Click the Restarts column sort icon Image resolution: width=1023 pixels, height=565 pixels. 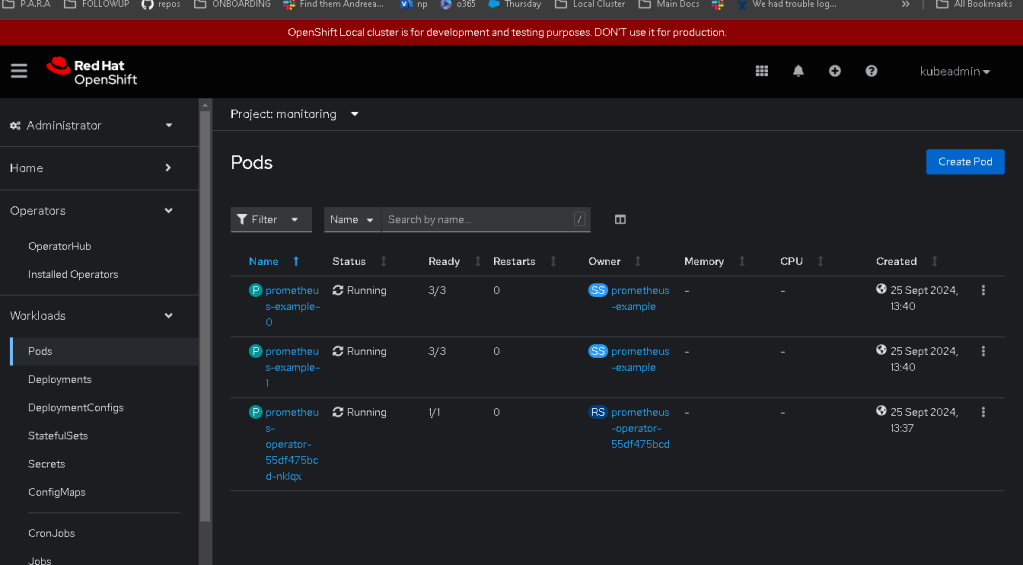553,261
